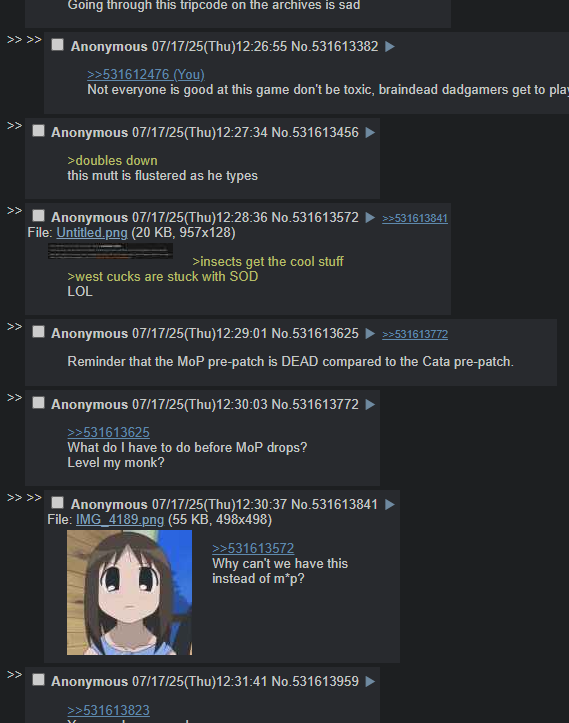
Task: Follow backlink >>531613772 in post header
Action: click(415, 335)
